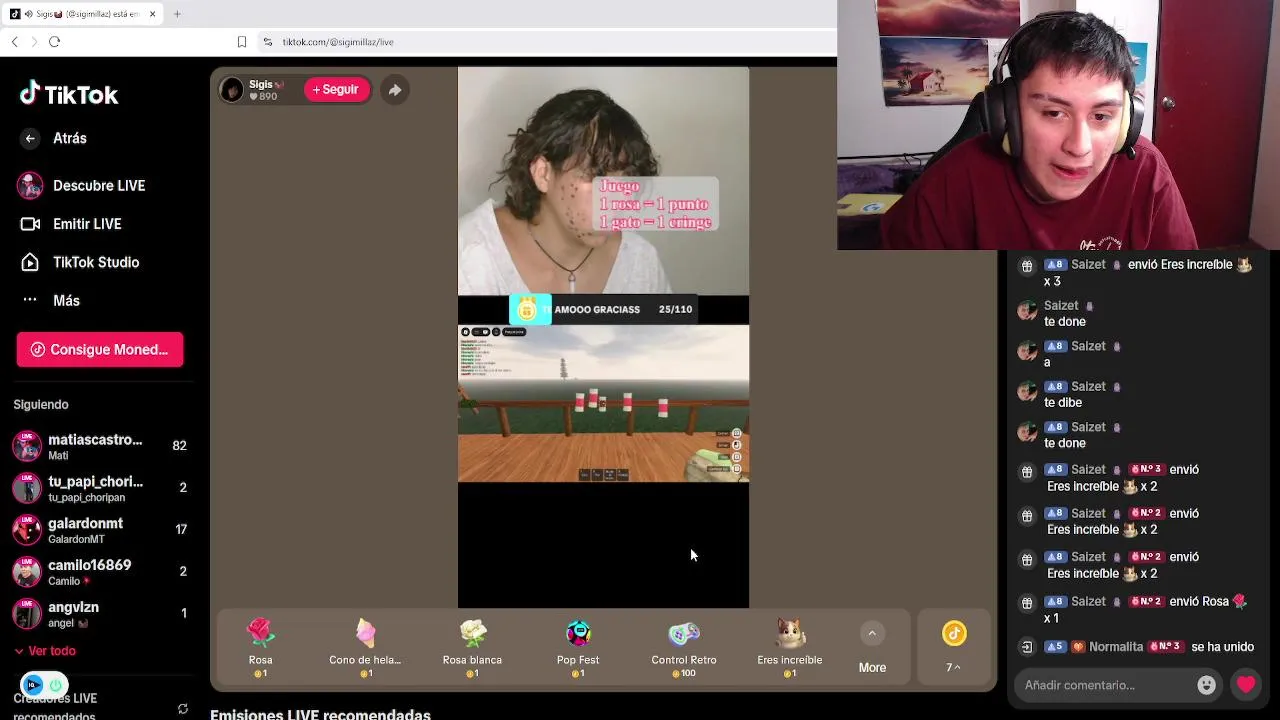Expand More gifts
This screenshot has height=720, width=1280.
[872, 648]
